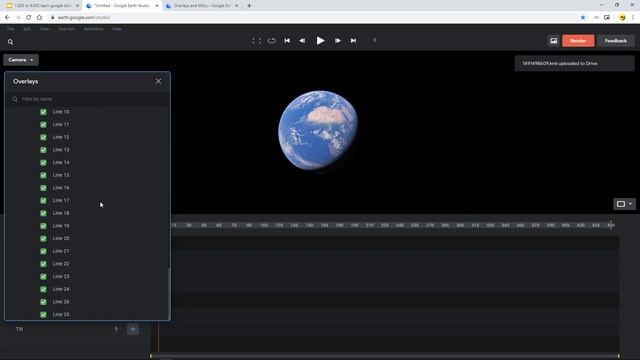This screenshot has height=360, width=640.
Task: Disable the Line 15 overlay
Action: pyautogui.click(x=43, y=175)
